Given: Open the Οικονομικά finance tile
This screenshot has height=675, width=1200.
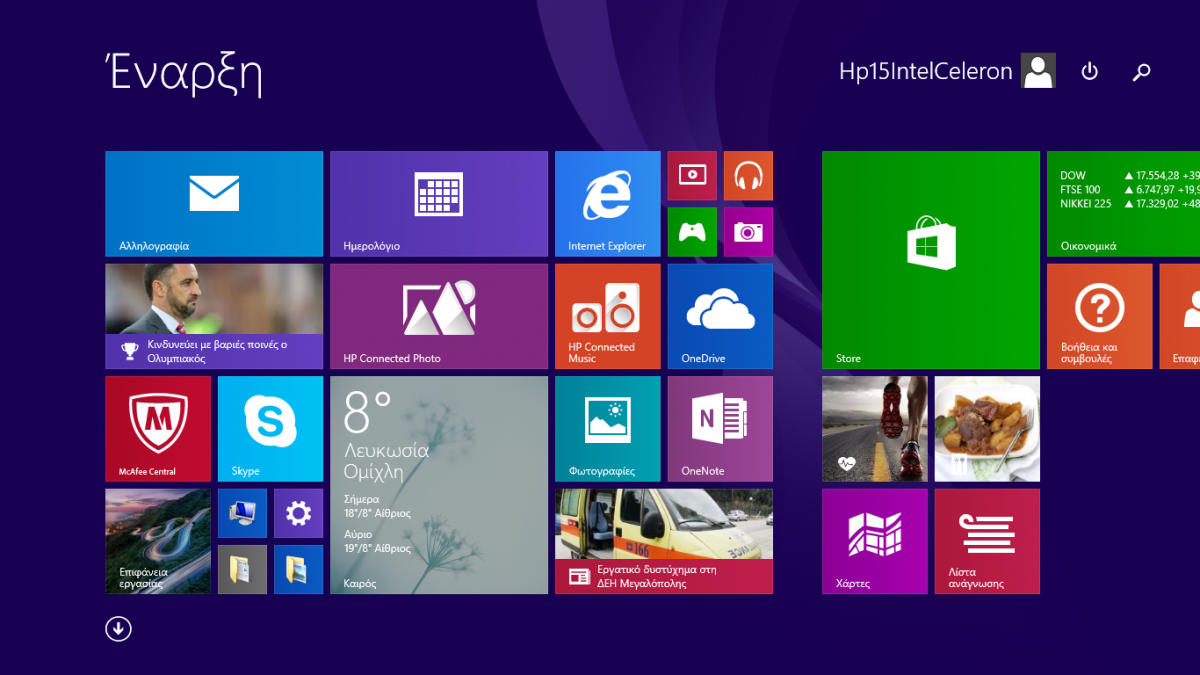Looking at the screenshot, I should click(1123, 204).
